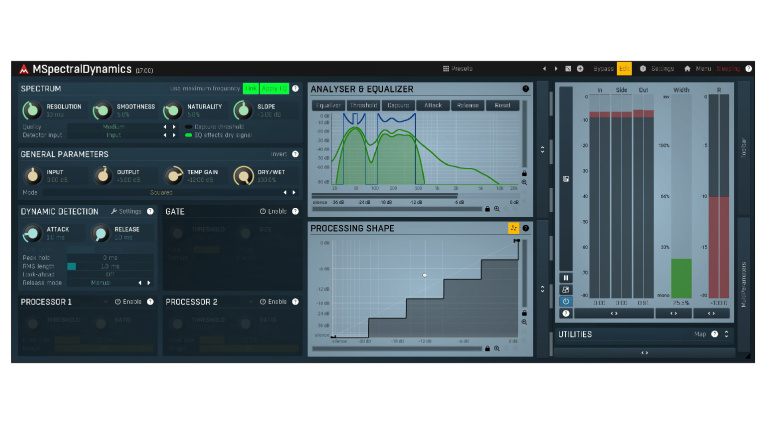Enable the Gate section
The height and width of the screenshot is (424, 768).
(273, 212)
